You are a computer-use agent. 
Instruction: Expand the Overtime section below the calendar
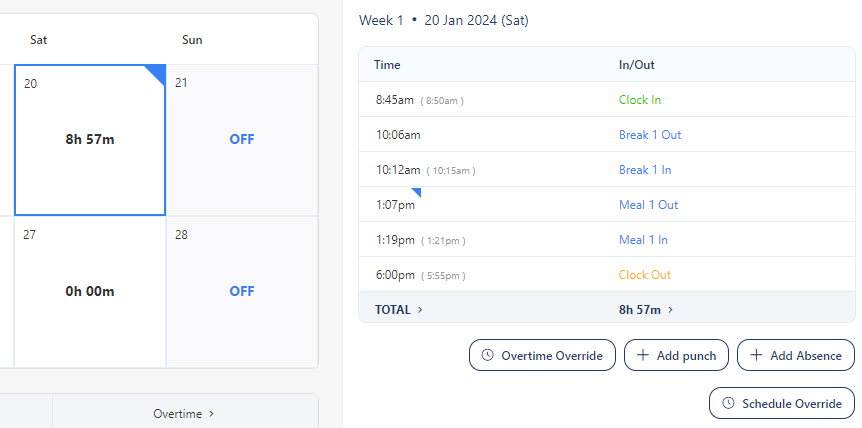[184, 413]
